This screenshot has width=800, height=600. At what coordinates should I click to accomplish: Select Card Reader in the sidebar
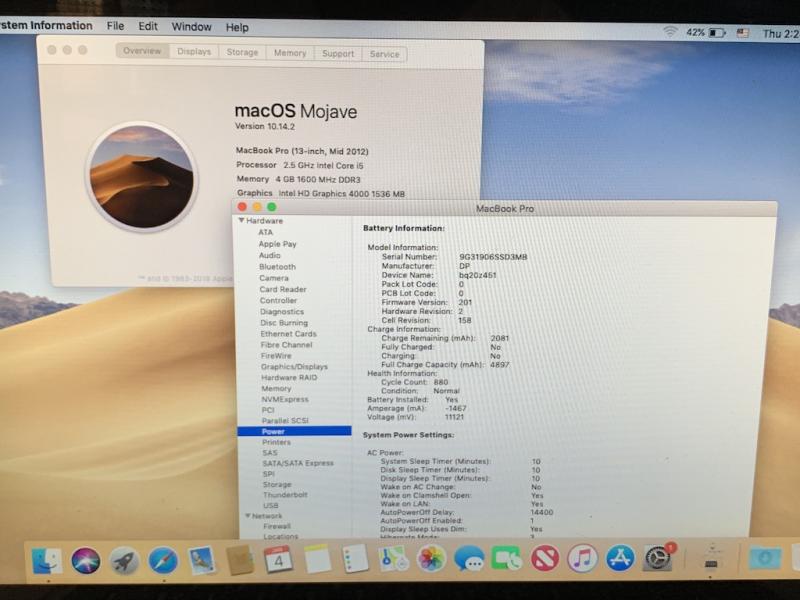click(283, 289)
